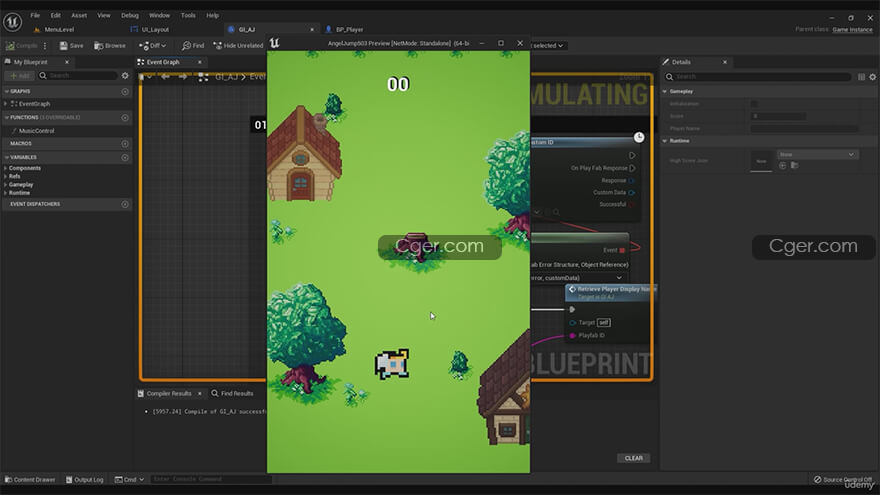
Task: Collapse the VARIABLES section
Action: (7, 157)
